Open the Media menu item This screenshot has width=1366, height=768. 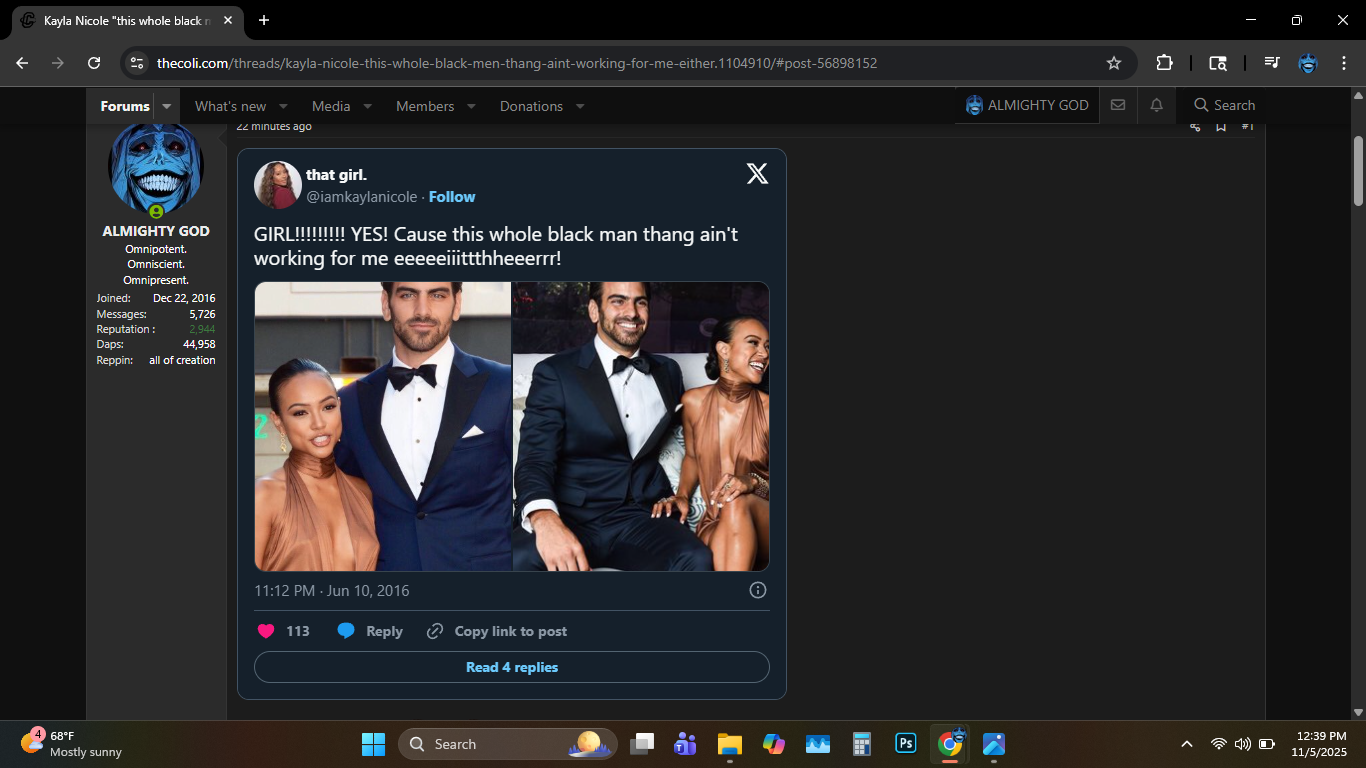tap(331, 106)
